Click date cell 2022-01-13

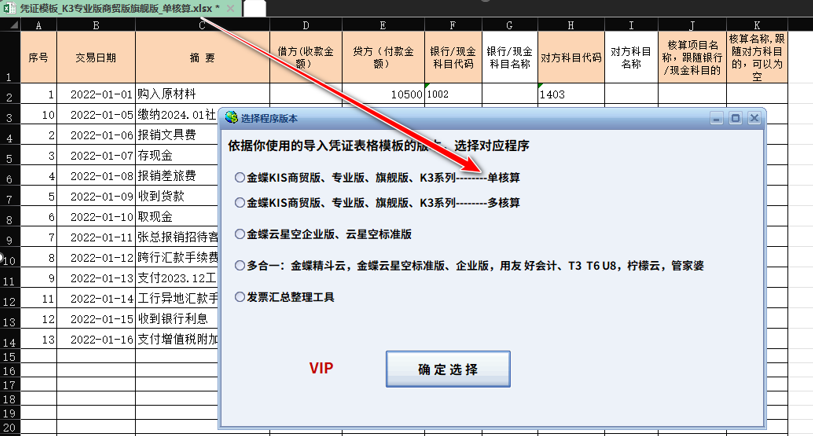[96, 278]
